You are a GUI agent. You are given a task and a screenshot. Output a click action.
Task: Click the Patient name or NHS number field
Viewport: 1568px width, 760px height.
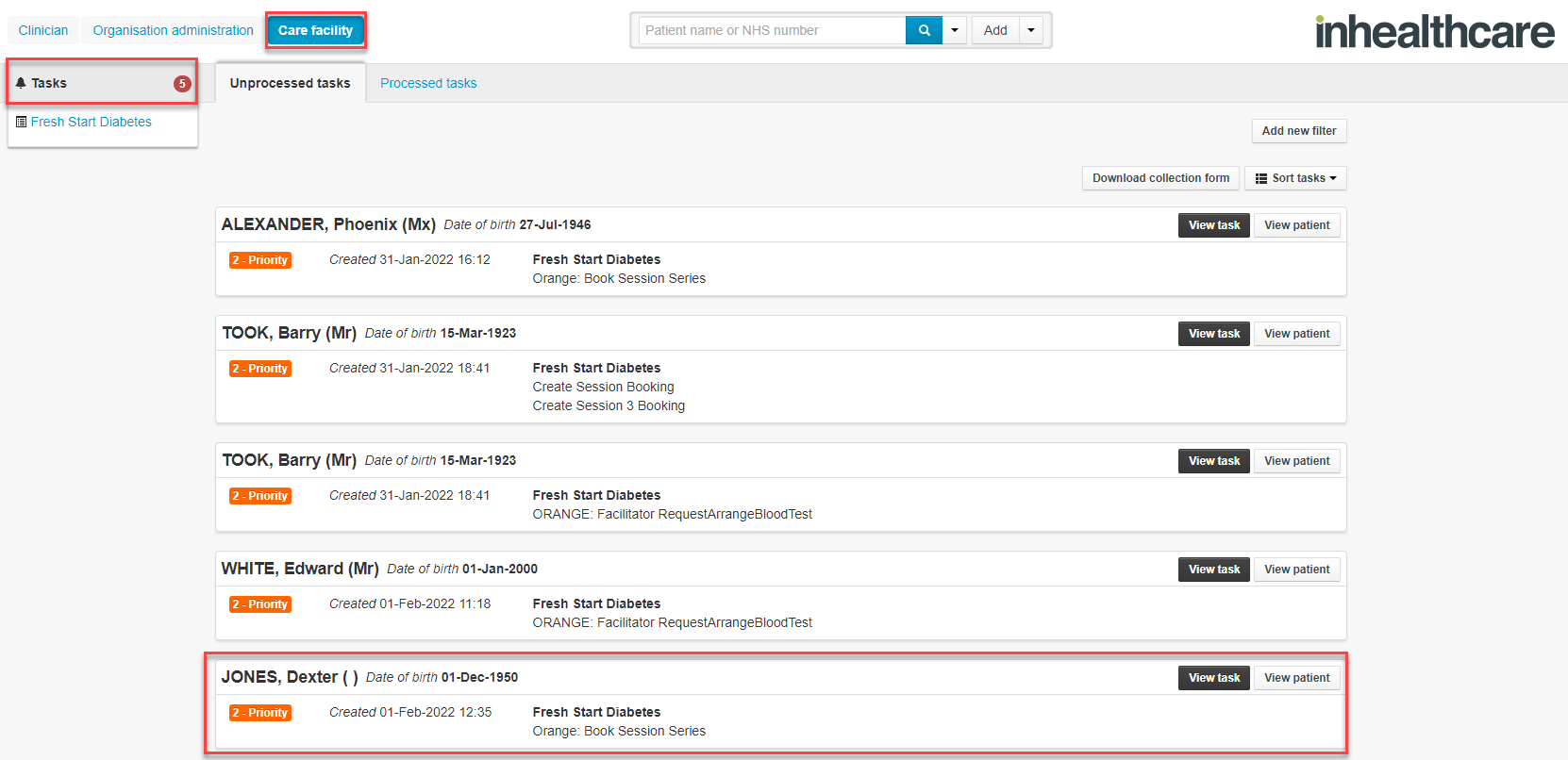(772, 30)
